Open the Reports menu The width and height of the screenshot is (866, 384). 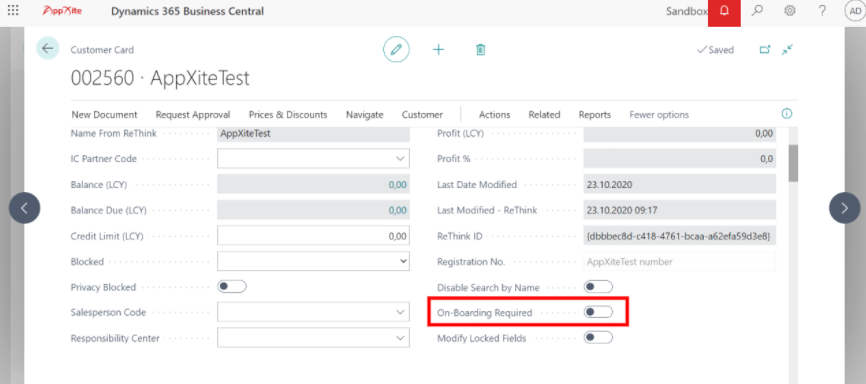pos(595,115)
